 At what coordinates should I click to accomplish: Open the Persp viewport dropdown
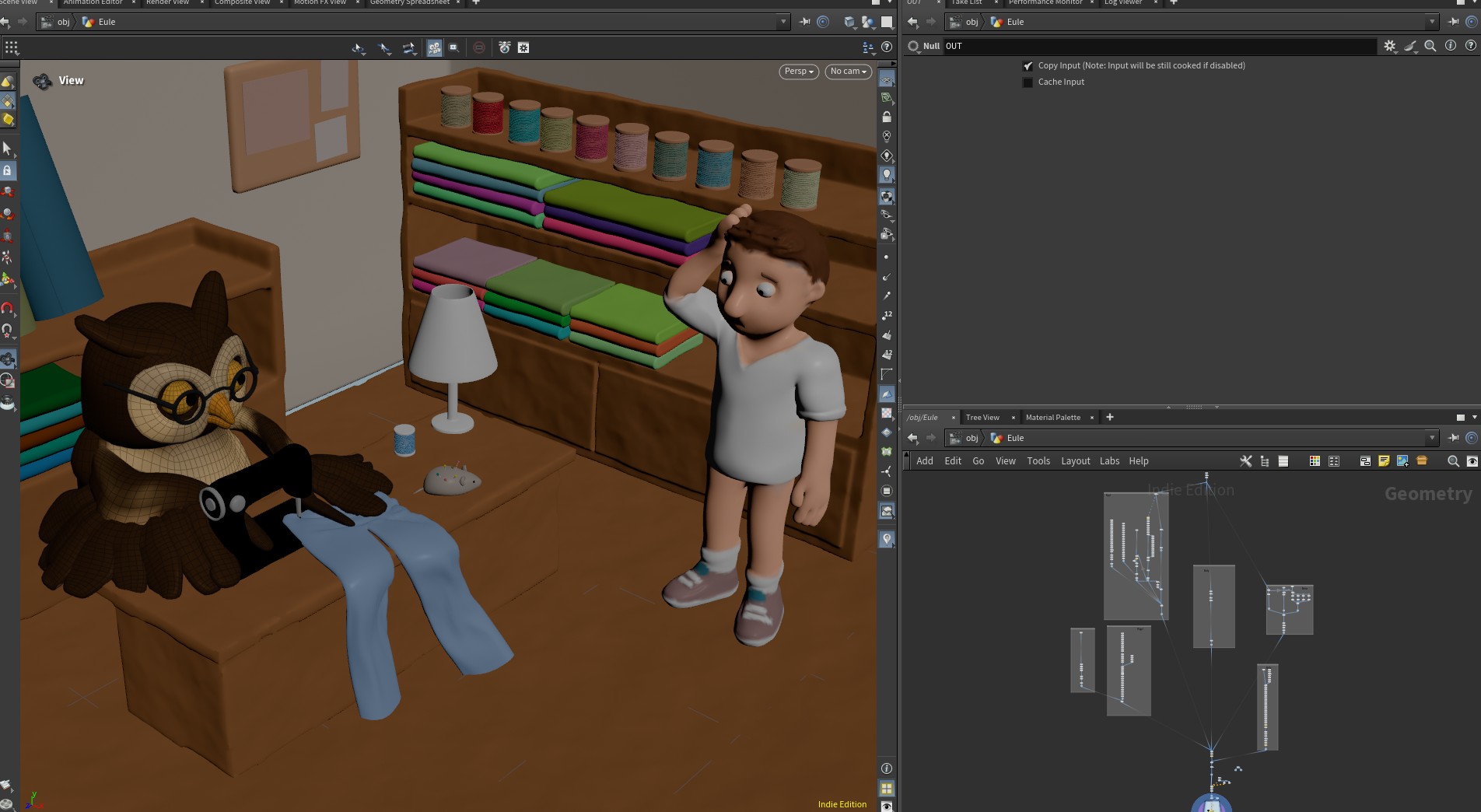pos(799,72)
